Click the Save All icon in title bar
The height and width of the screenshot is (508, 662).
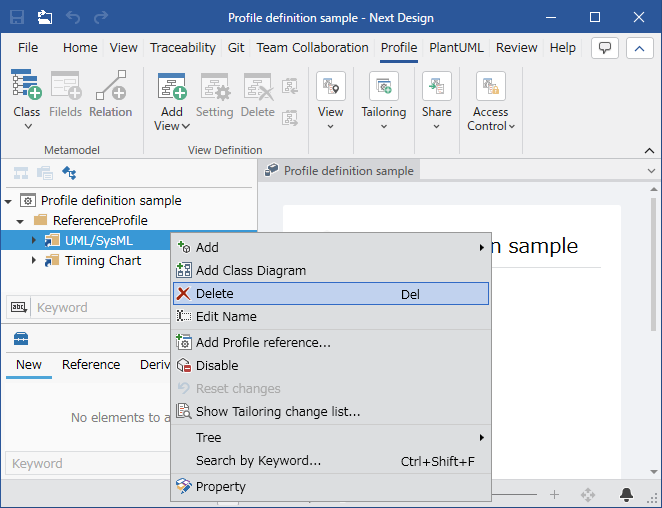[45, 17]
